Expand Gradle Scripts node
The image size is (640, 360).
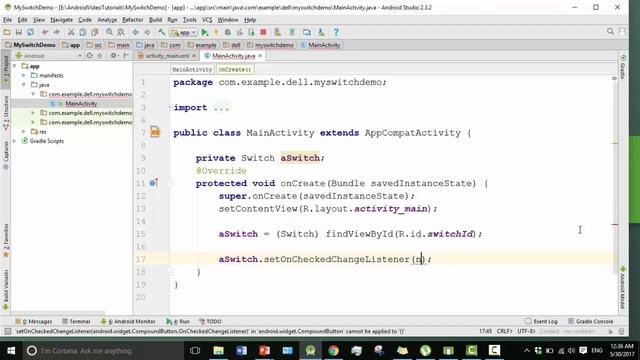(15, 141)
